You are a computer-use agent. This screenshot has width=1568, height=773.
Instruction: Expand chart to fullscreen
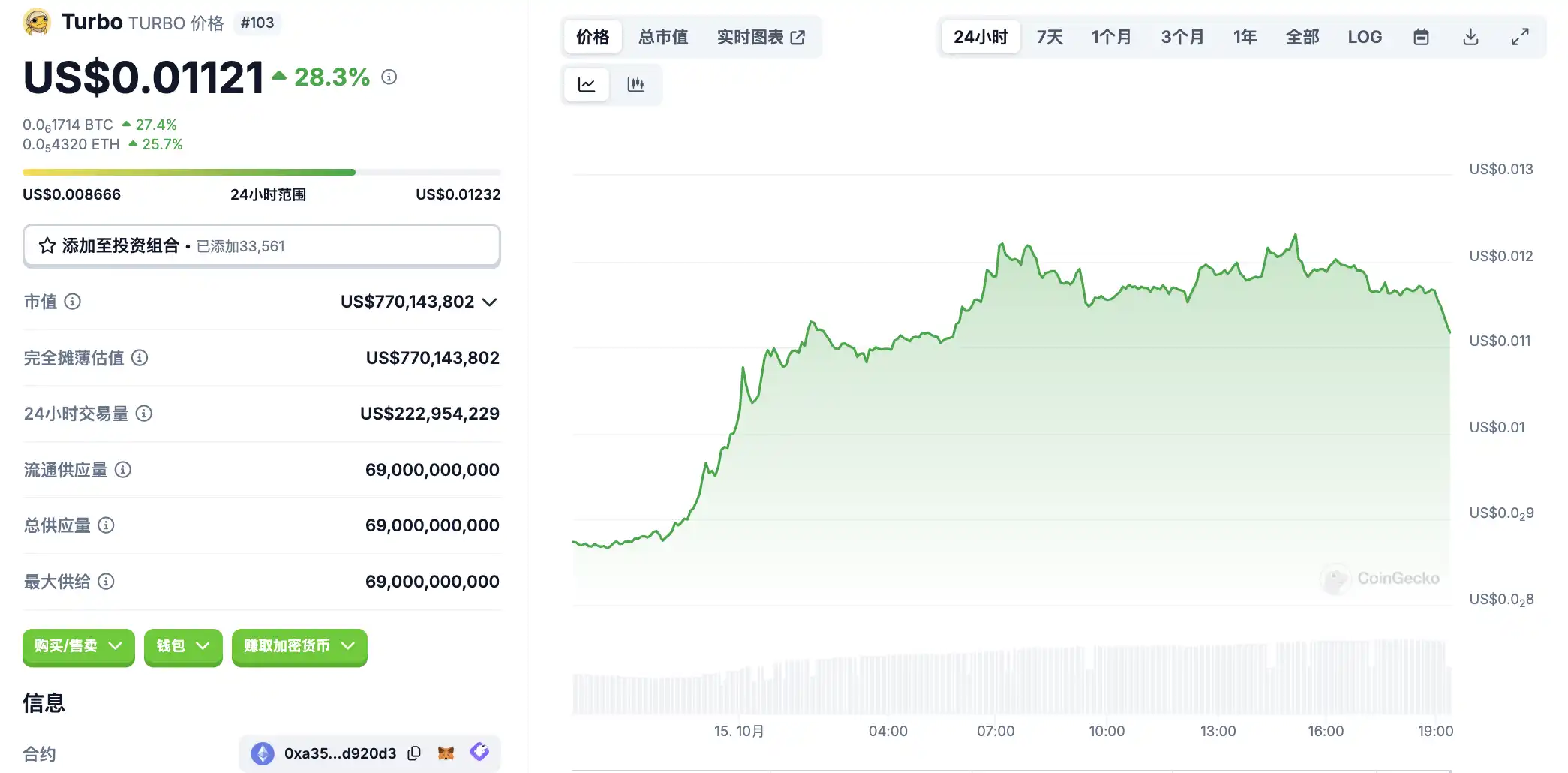pos(1520,37)
